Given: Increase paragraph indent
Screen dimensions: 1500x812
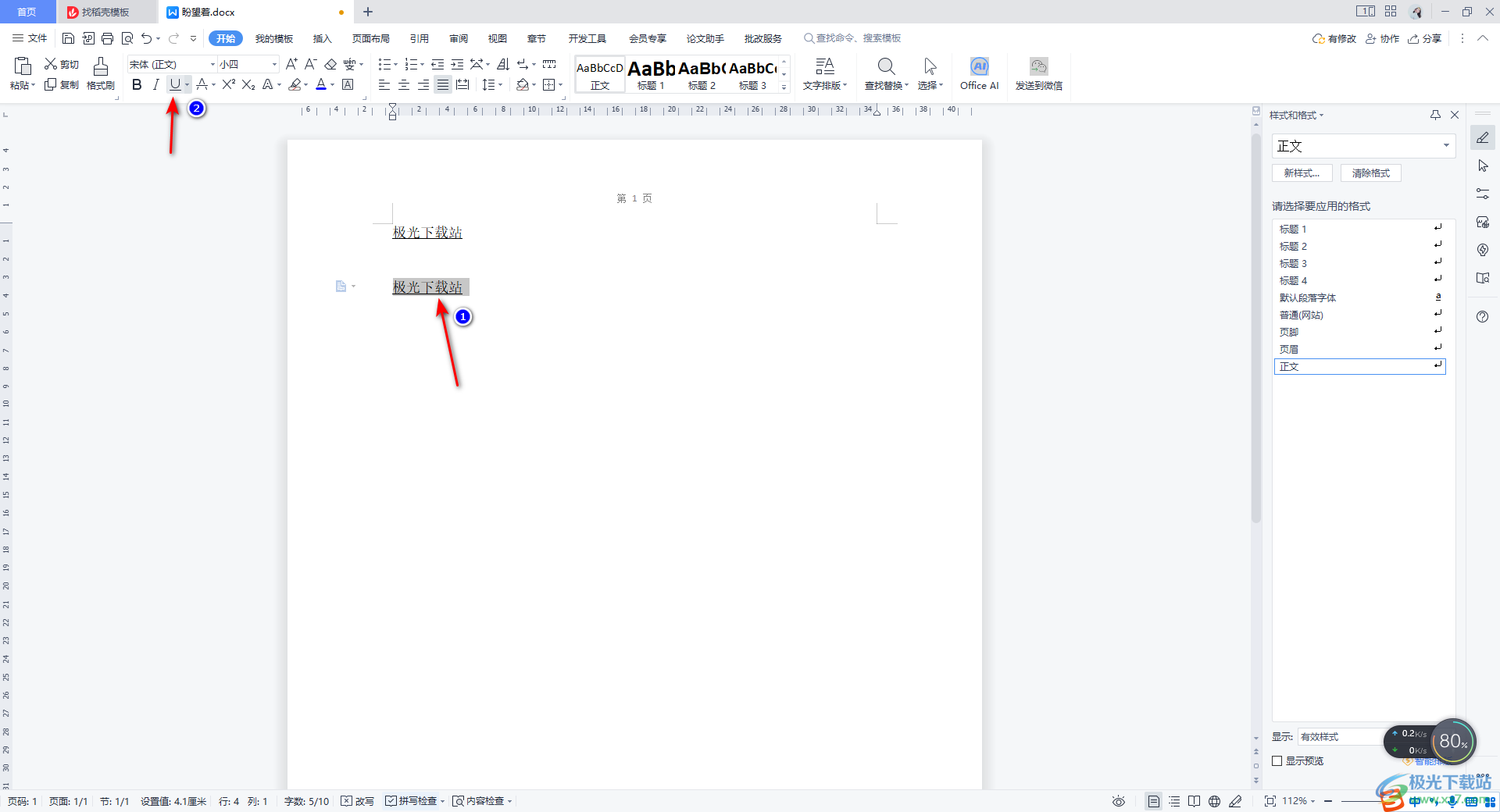Looking at the screenshot, I should pos(457,64).
